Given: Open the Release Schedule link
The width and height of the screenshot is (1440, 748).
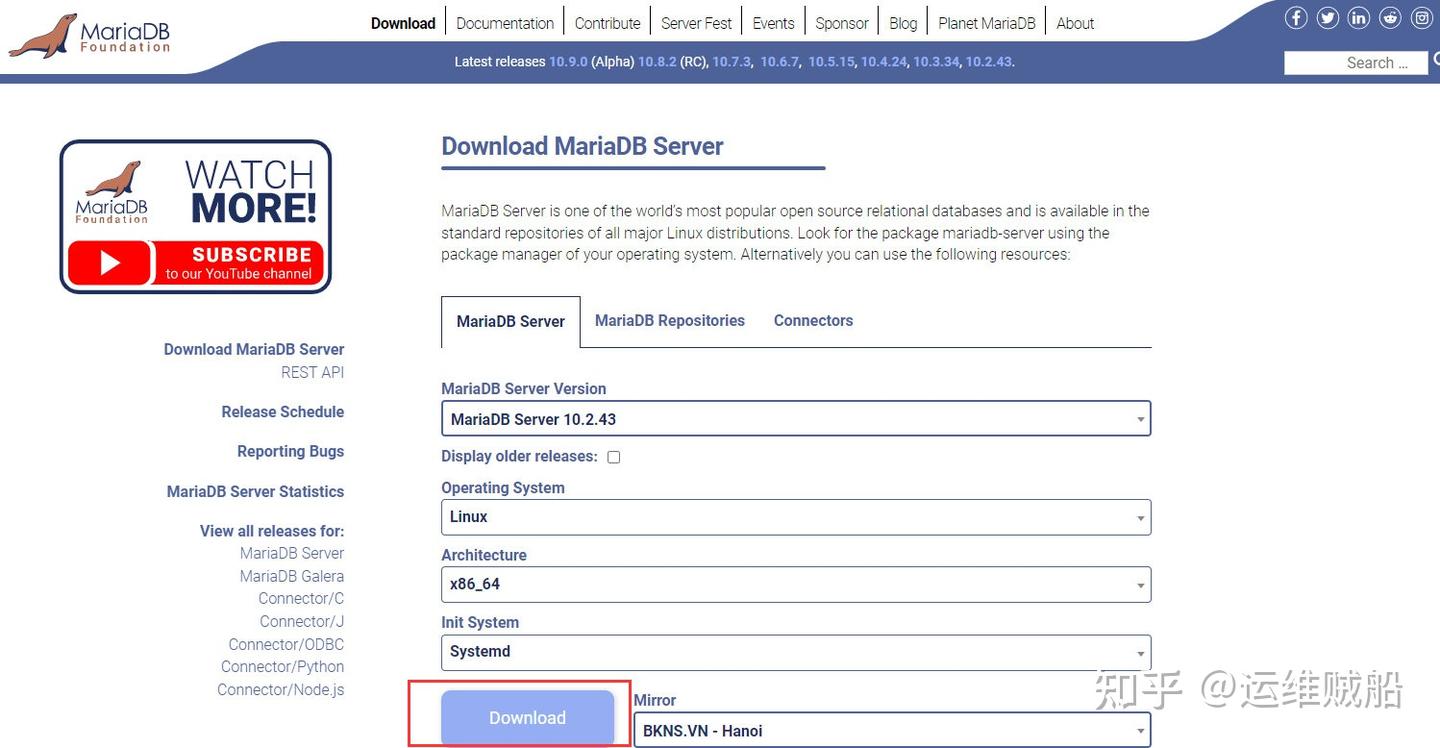Looking at the screenshot, I should pyautogui.click(x=282, y=411).
